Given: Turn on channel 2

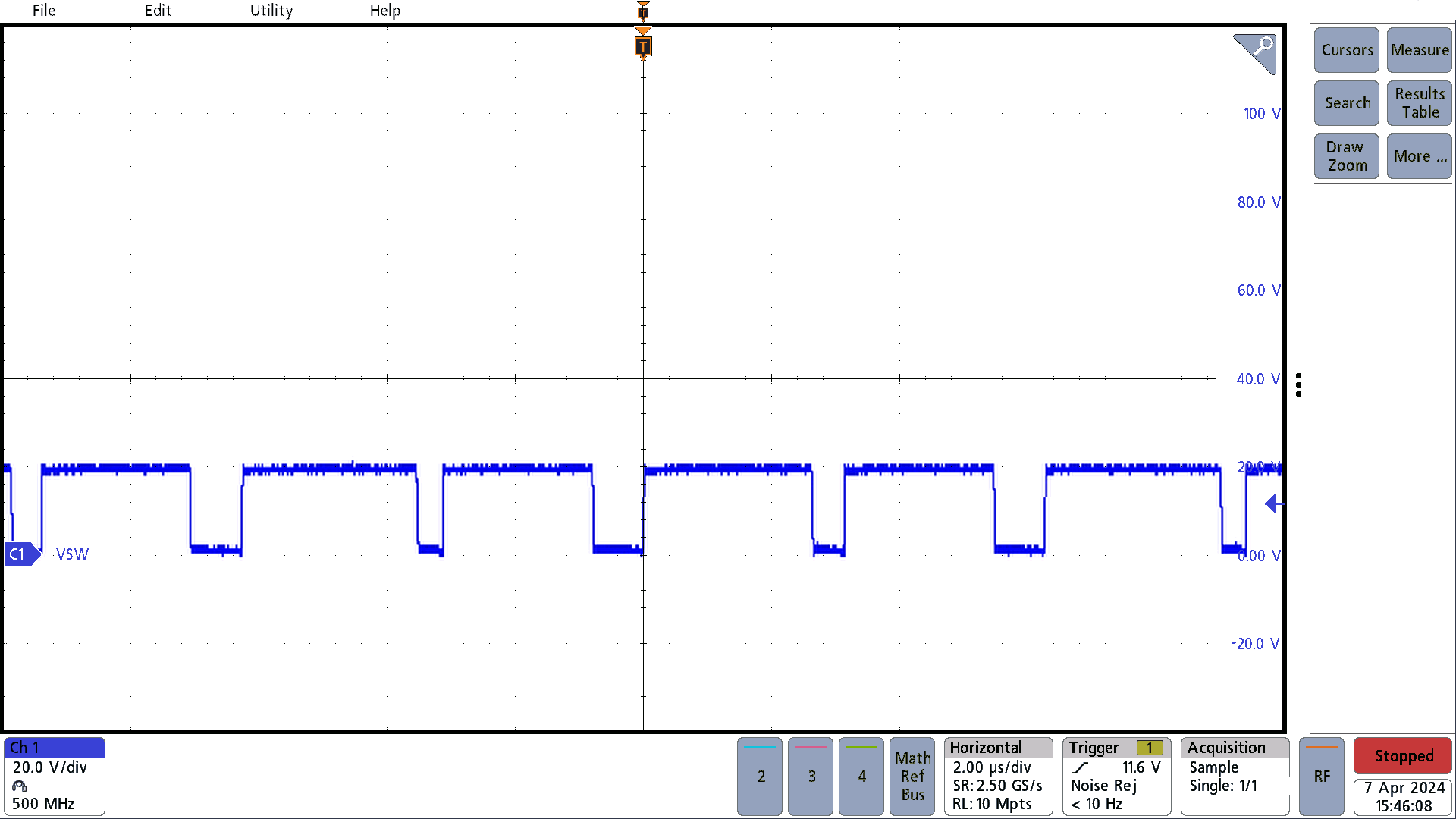Looking at the screenshot, I should [x=760, y=777].
